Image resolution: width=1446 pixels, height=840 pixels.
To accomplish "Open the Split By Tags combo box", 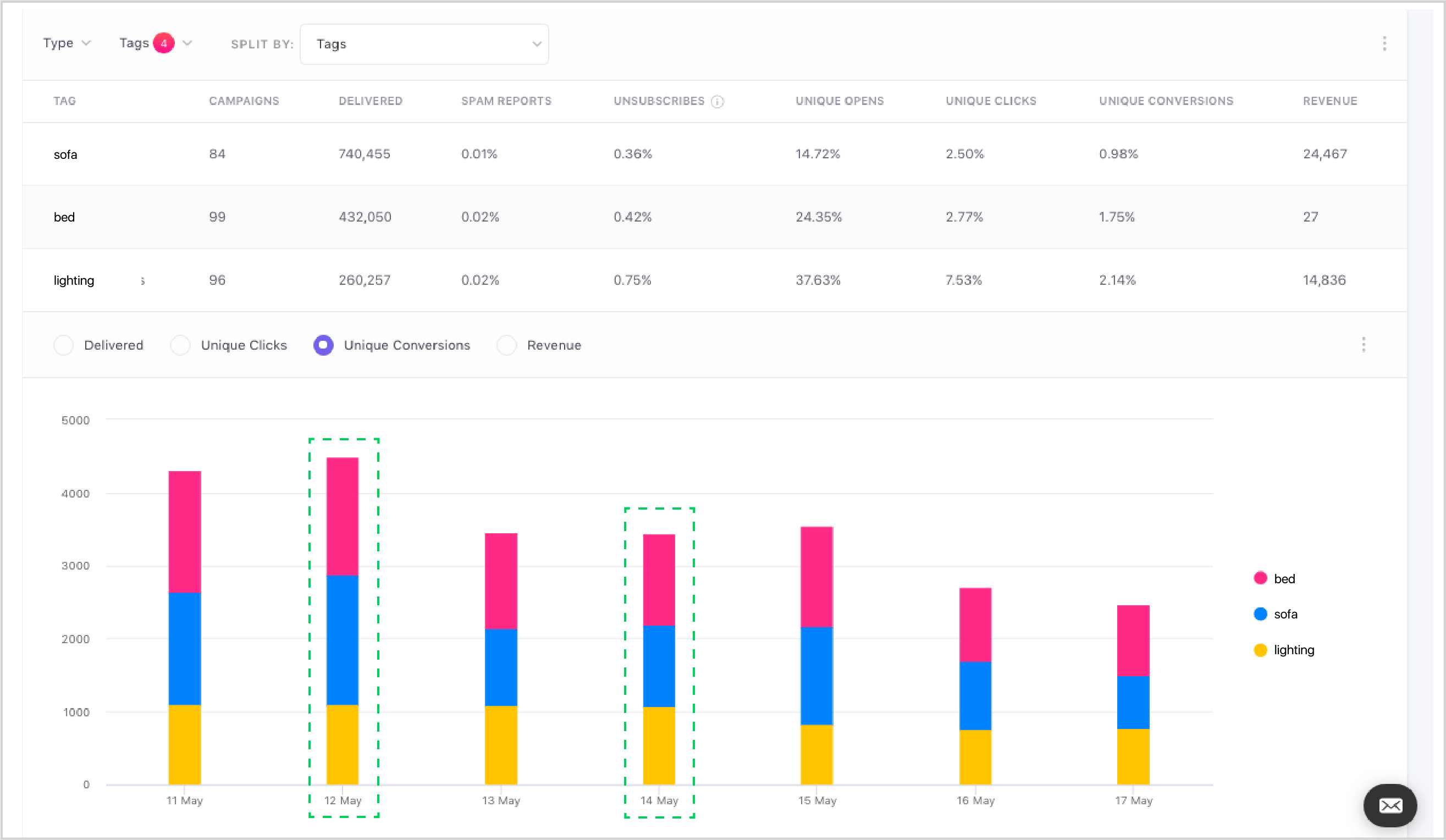I will click(424, 44).
